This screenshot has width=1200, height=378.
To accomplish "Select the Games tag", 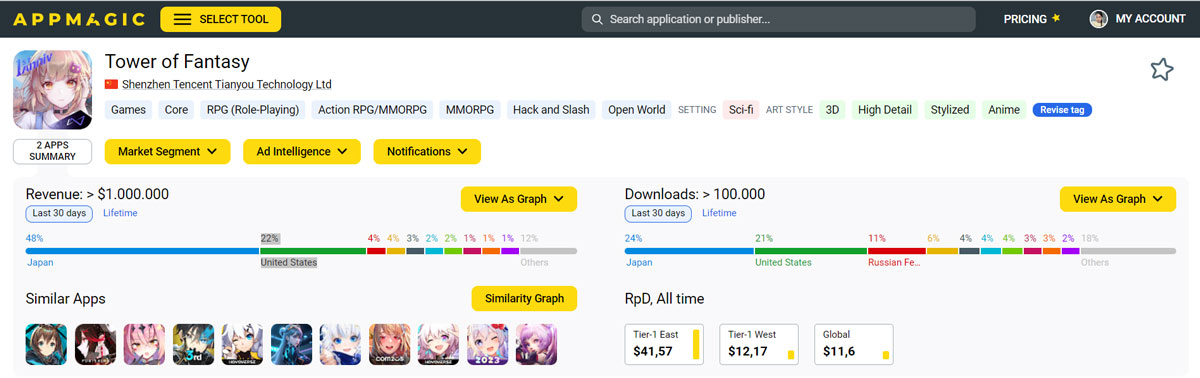I will (x=129, y=110).
